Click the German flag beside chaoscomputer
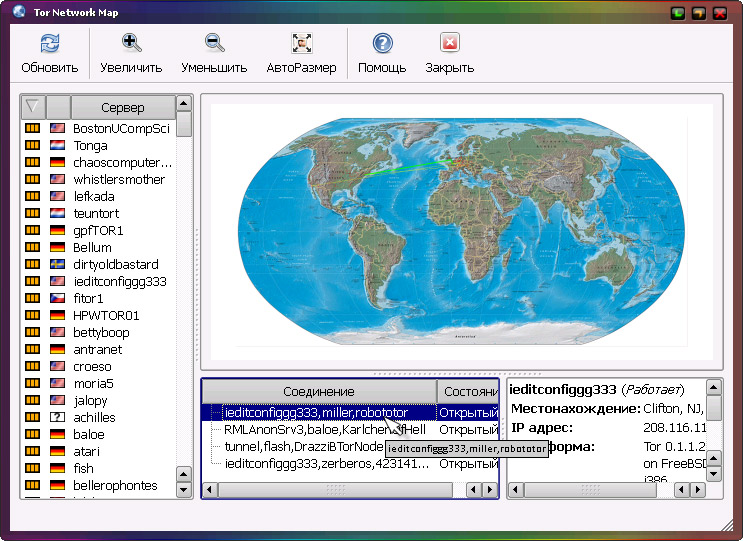 point(57,162)
